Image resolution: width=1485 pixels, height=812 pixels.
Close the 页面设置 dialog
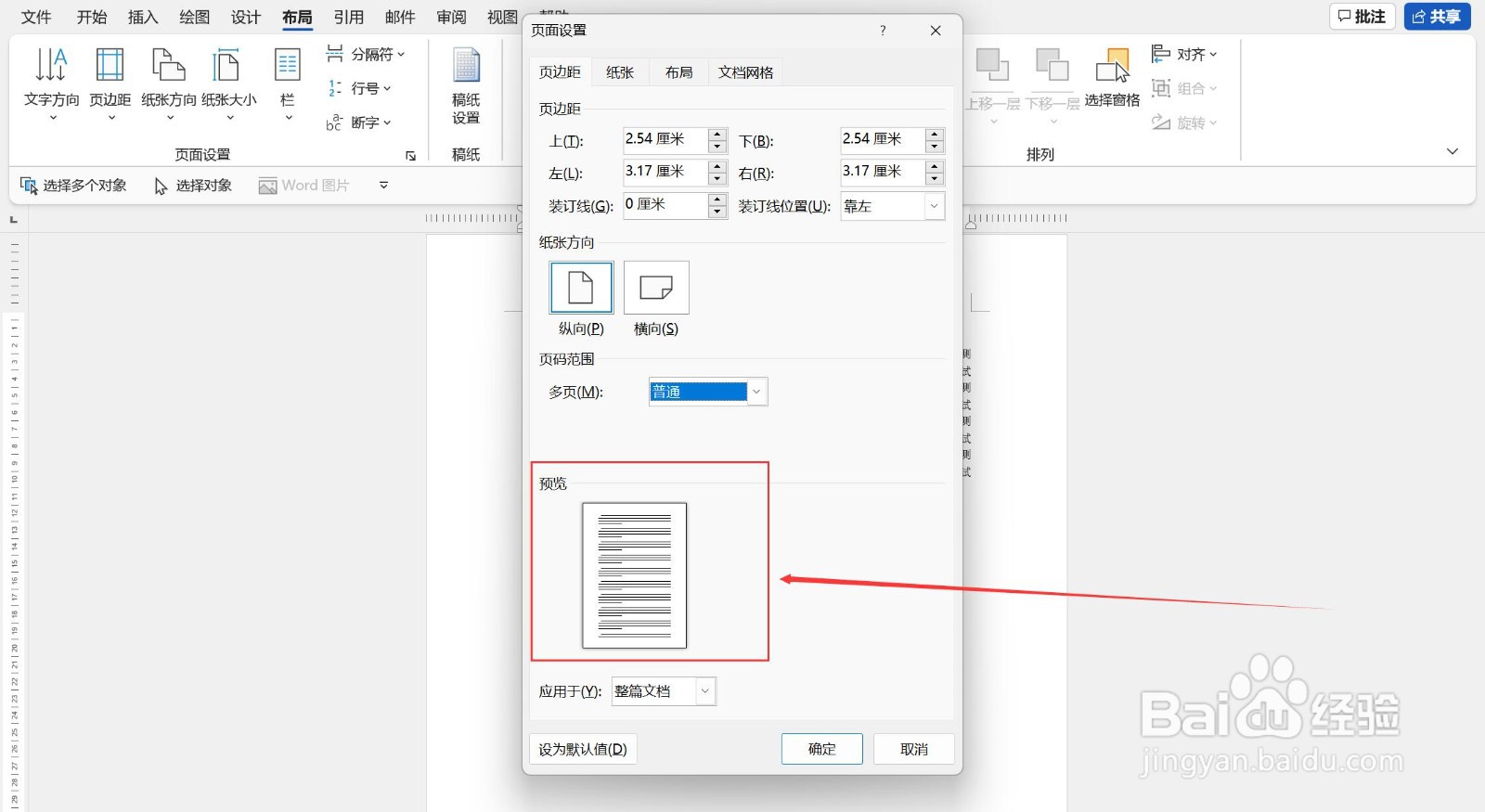(x=936, y=31)
